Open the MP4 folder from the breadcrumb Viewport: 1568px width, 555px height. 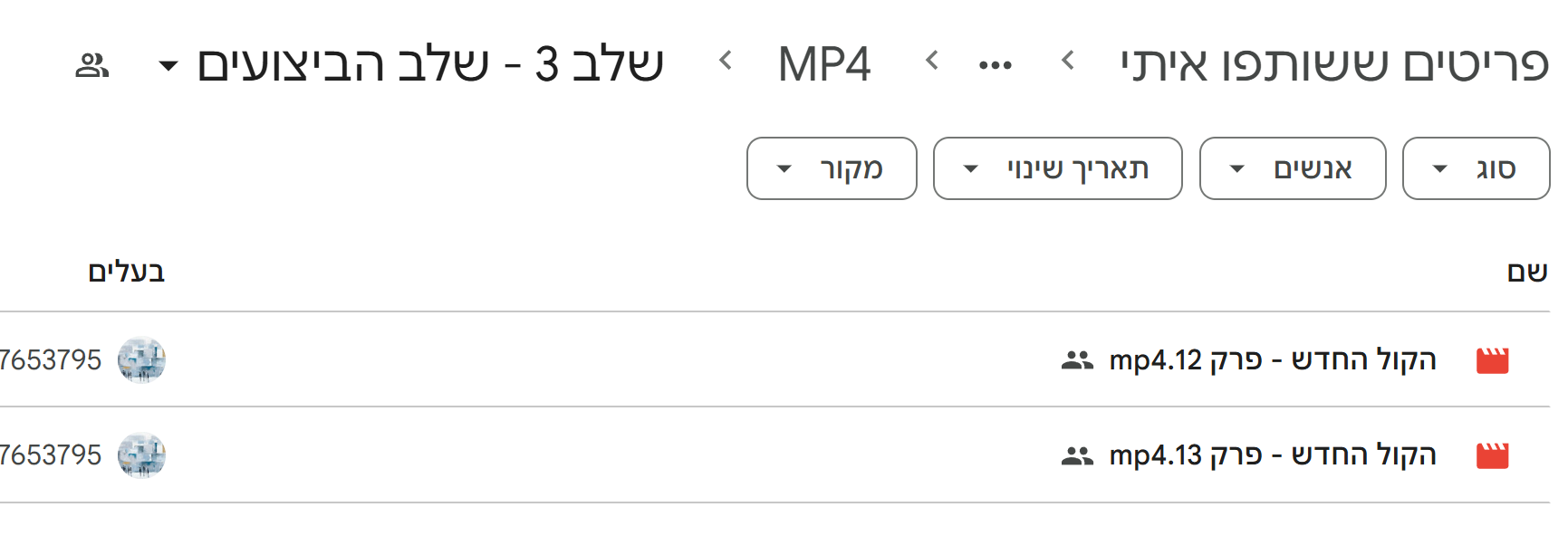[x=823, y=62]
